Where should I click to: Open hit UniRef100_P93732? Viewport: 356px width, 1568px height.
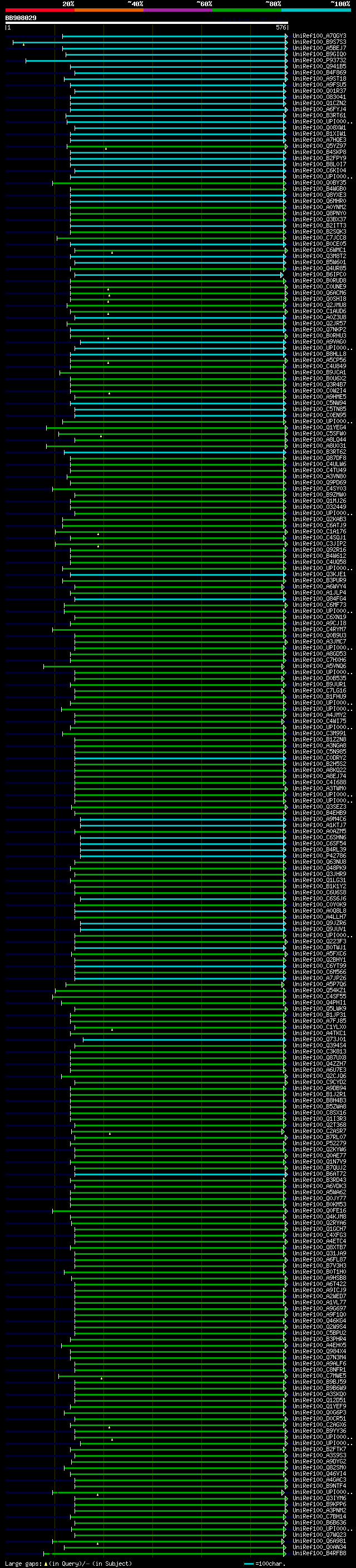point(319,60)
